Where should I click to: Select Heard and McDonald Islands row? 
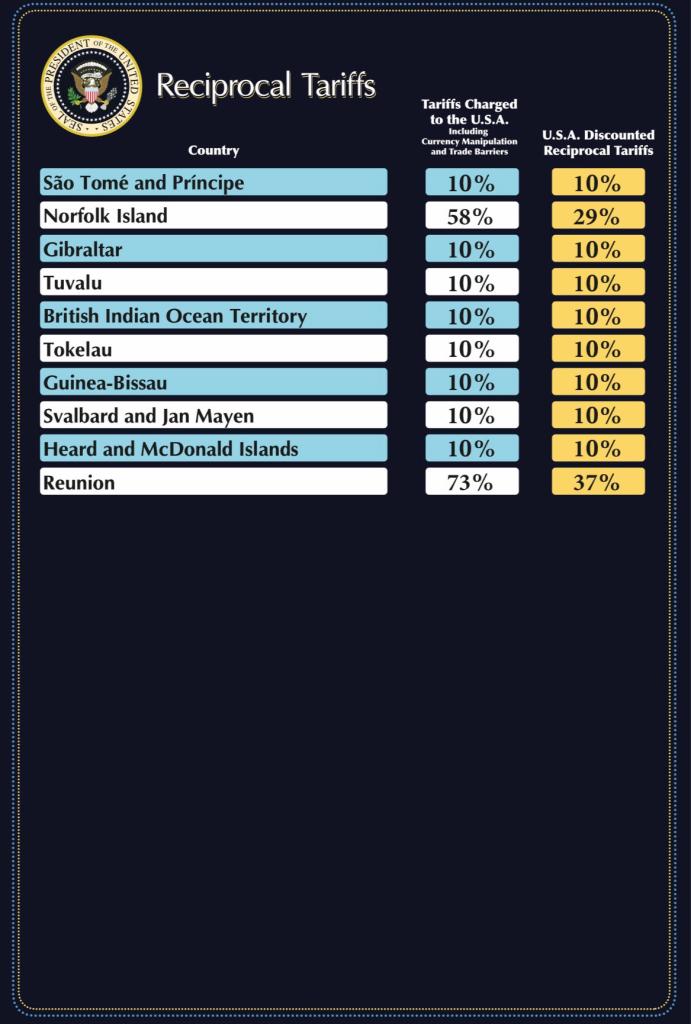[213, 449]
